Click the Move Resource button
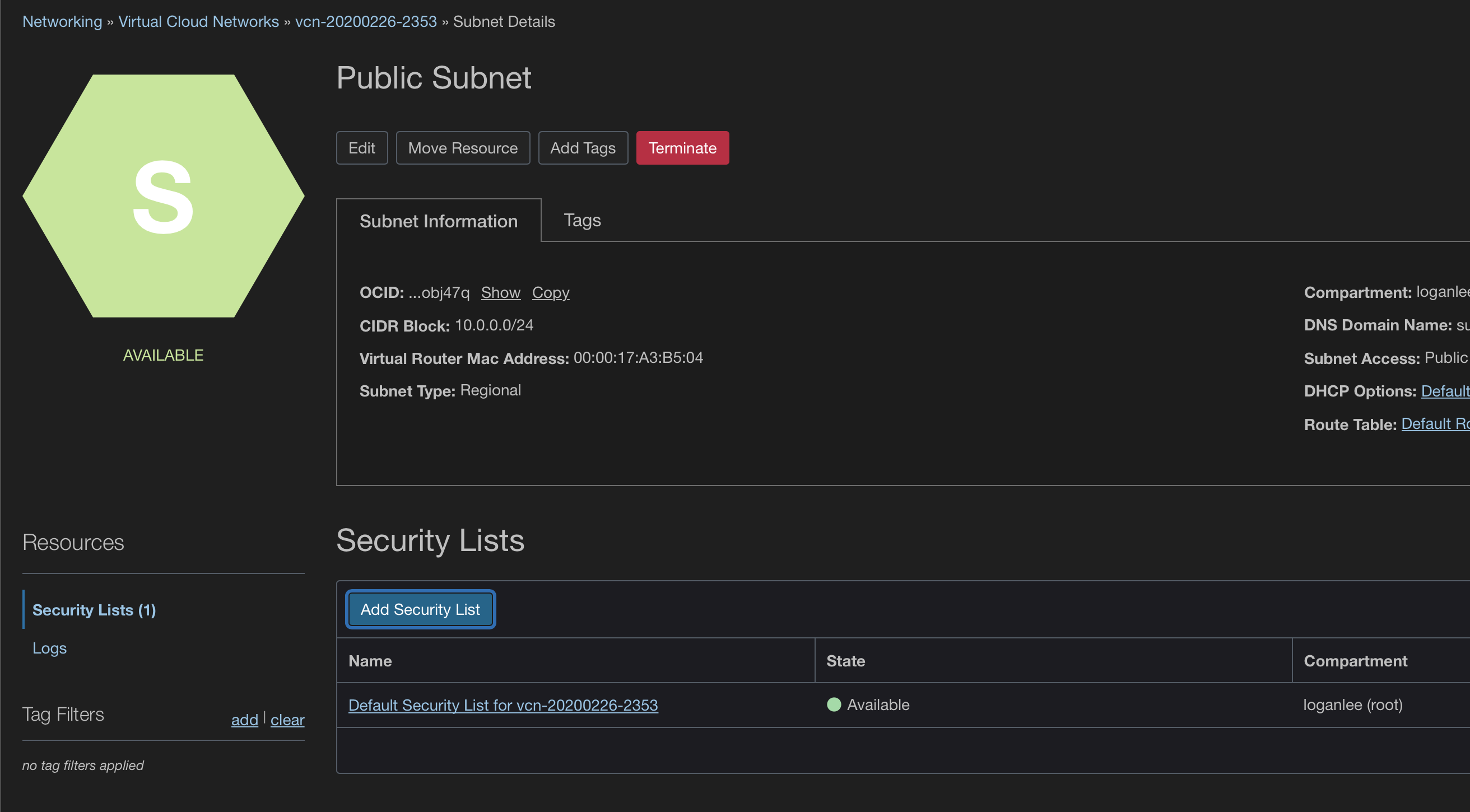Screen dimensions: 1470x812 (x=462, y=148)
